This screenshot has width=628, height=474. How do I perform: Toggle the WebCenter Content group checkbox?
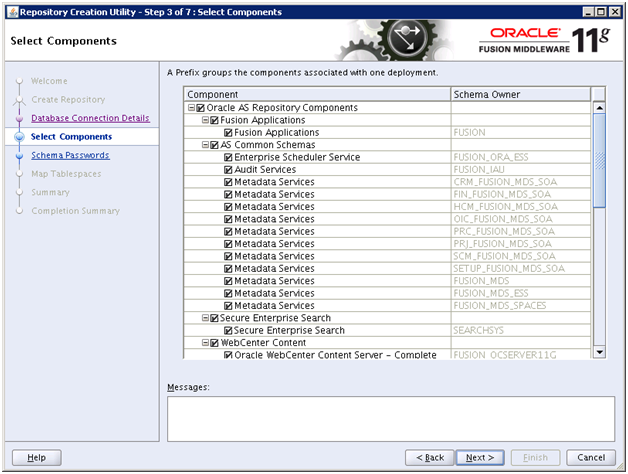pos(214,343)
